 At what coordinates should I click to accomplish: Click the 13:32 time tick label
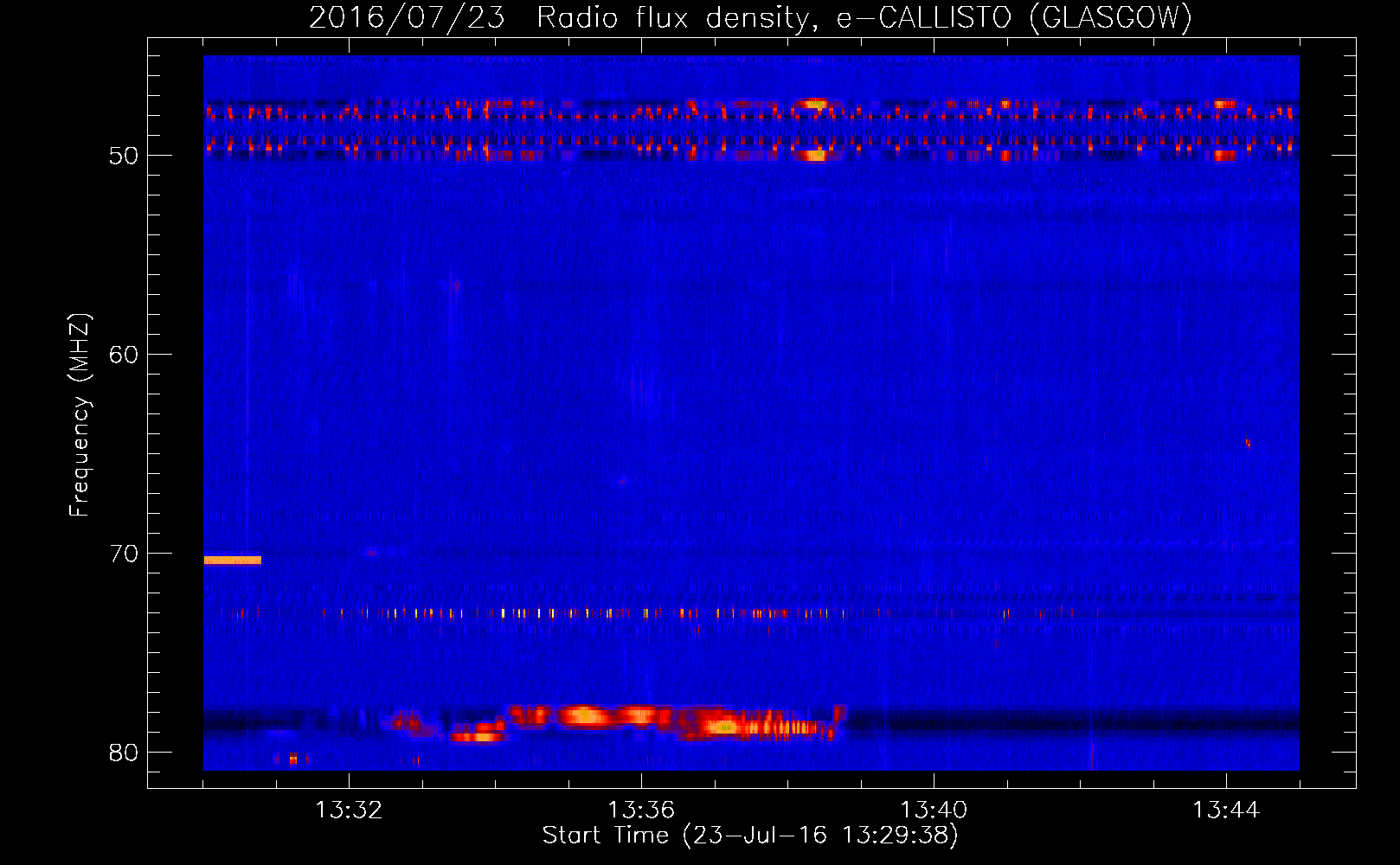[349, 811]
